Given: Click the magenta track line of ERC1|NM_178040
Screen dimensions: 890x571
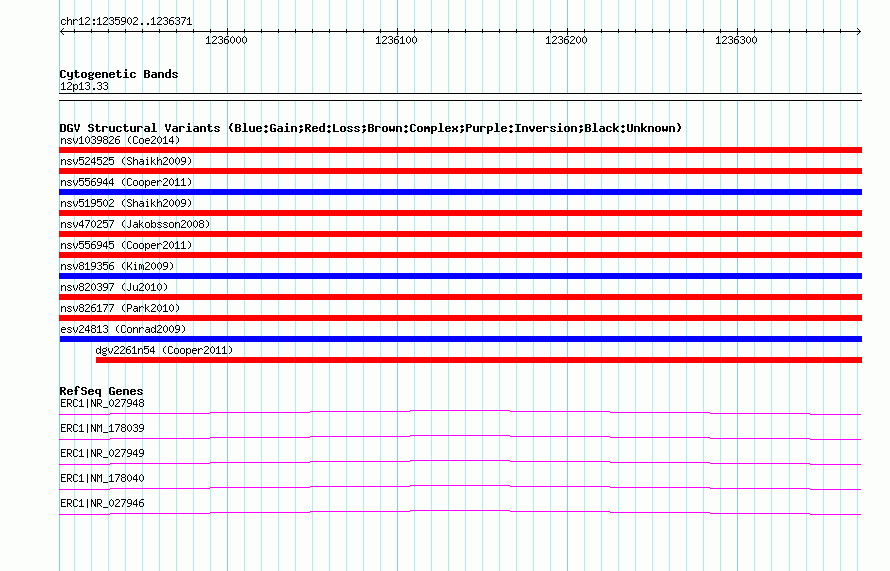Looking at the screenshot, I should (x=460, y=485).
